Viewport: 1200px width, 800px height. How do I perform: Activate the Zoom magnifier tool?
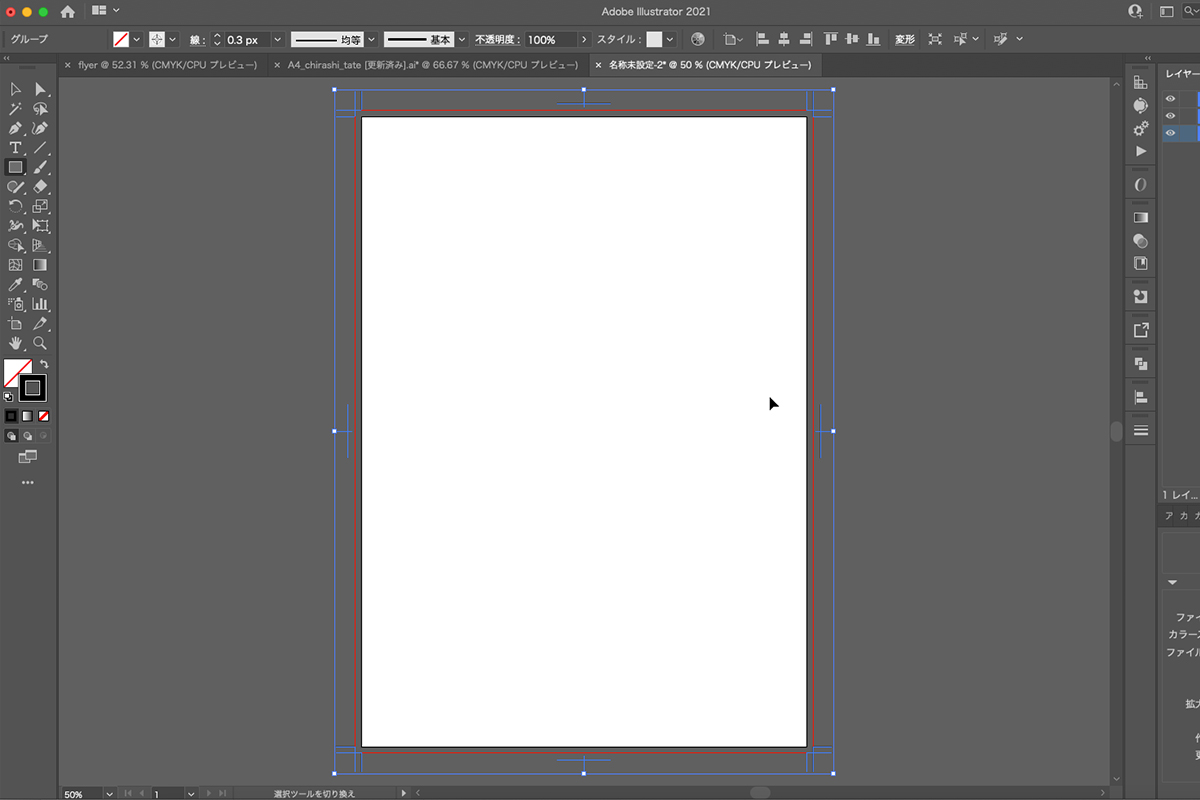click(x=40, y=343)
